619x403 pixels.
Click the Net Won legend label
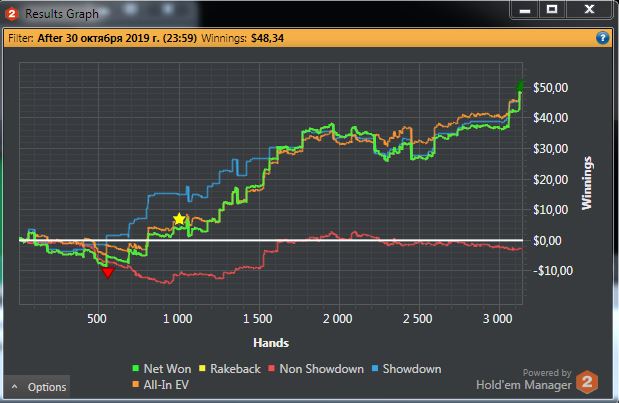pyautogui.click(x=167, y=369)
